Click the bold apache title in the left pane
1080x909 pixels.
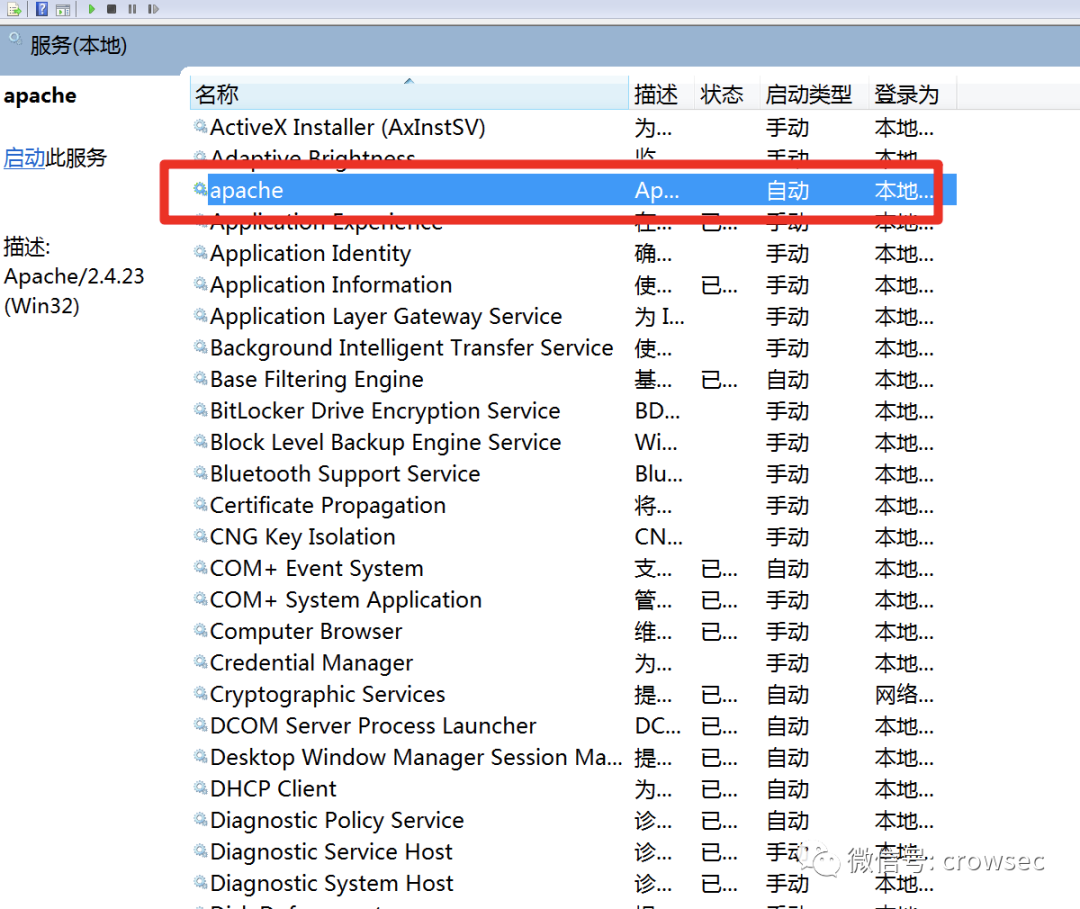pos(40,96)
